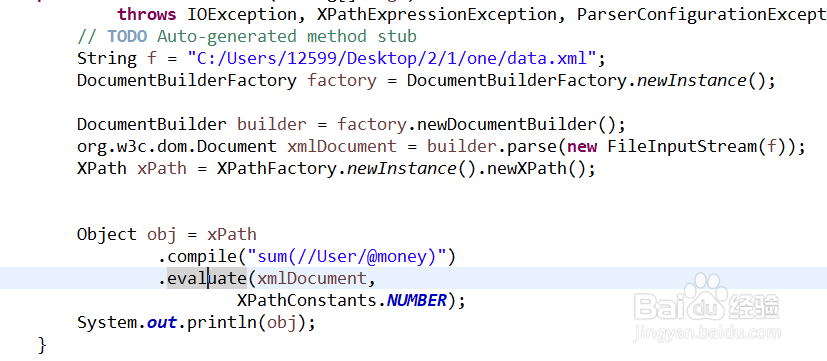Click the string "sum(//User/@money)"
The height and width of the screenshot is (361, 827).
[347, 256]
